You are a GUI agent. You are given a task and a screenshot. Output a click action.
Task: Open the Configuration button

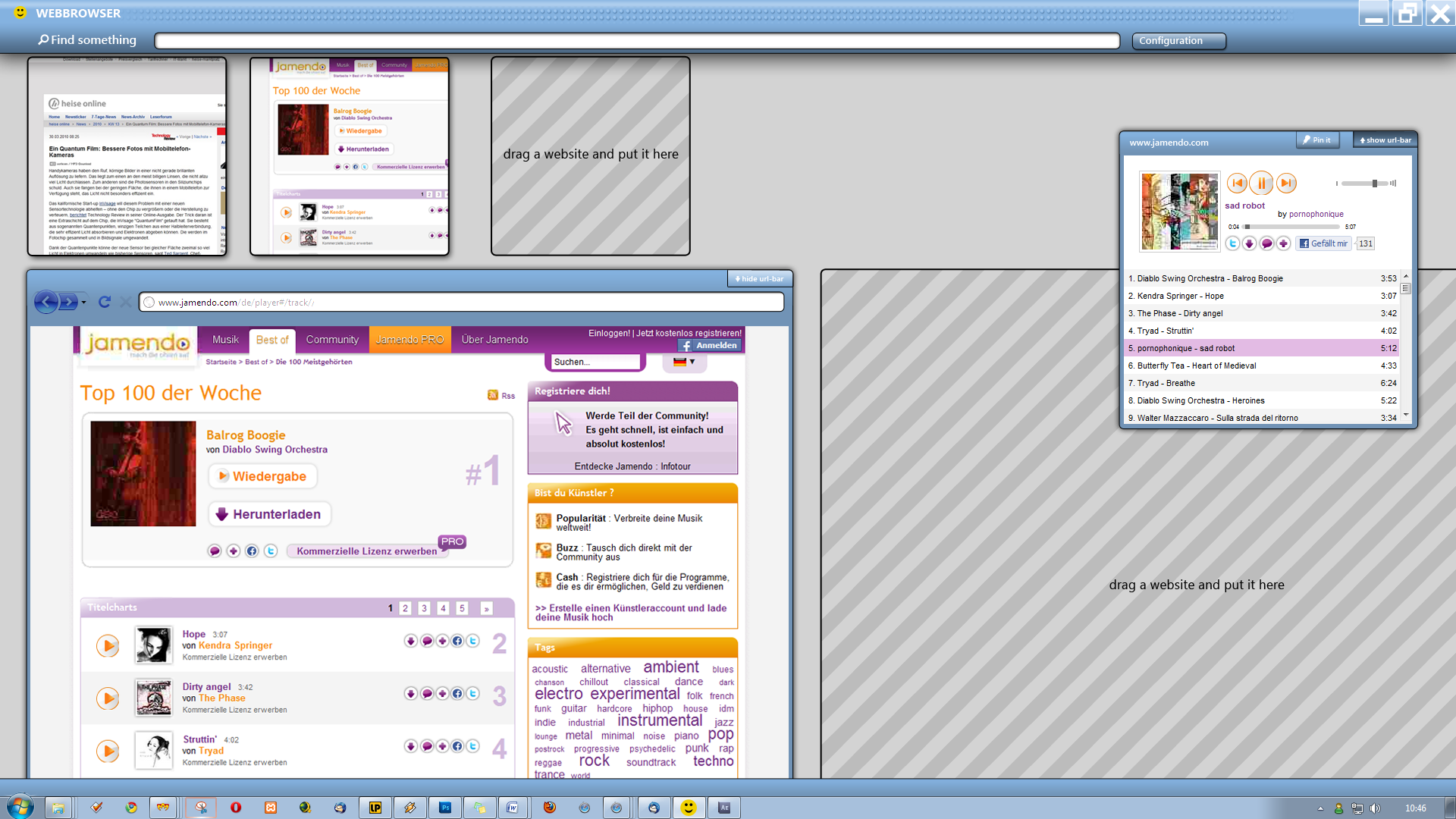click(x=1178, y=41)
